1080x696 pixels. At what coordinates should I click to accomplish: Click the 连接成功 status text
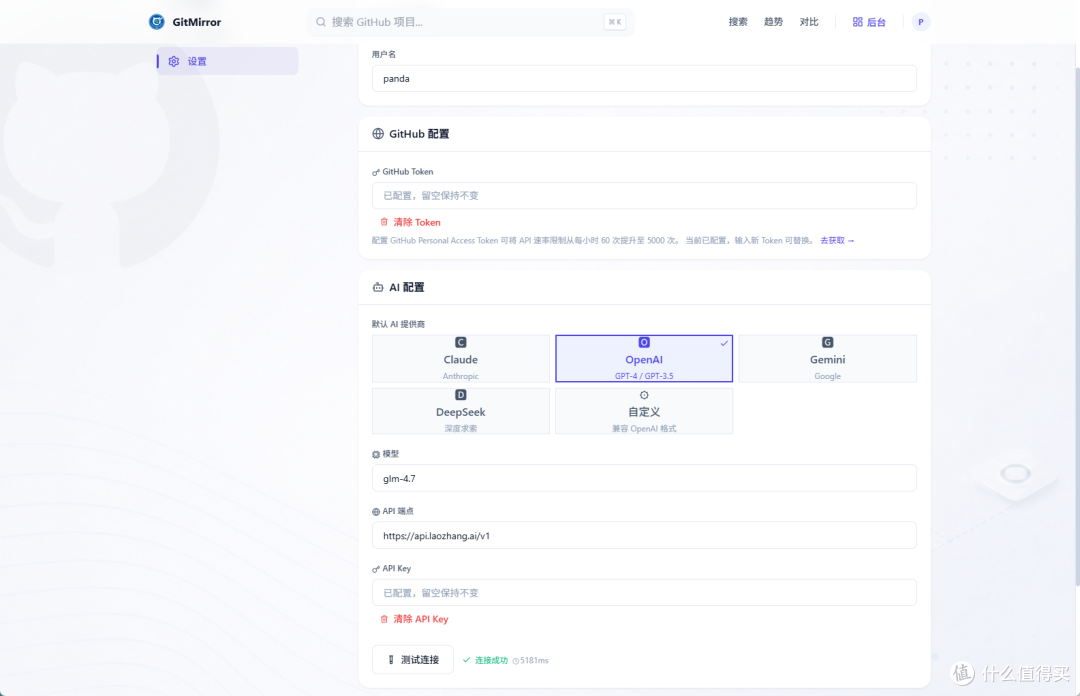point(491,660)
